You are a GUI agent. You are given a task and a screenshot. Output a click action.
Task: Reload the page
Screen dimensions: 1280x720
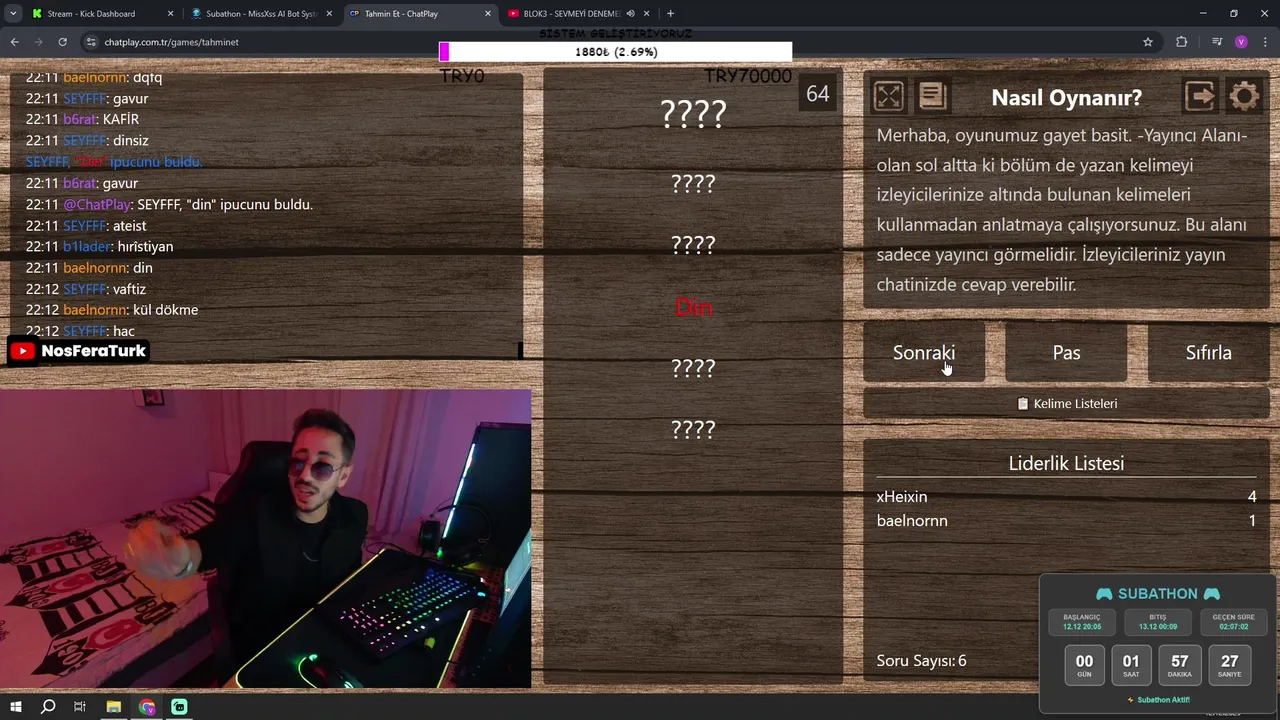(x=62, y=42)
